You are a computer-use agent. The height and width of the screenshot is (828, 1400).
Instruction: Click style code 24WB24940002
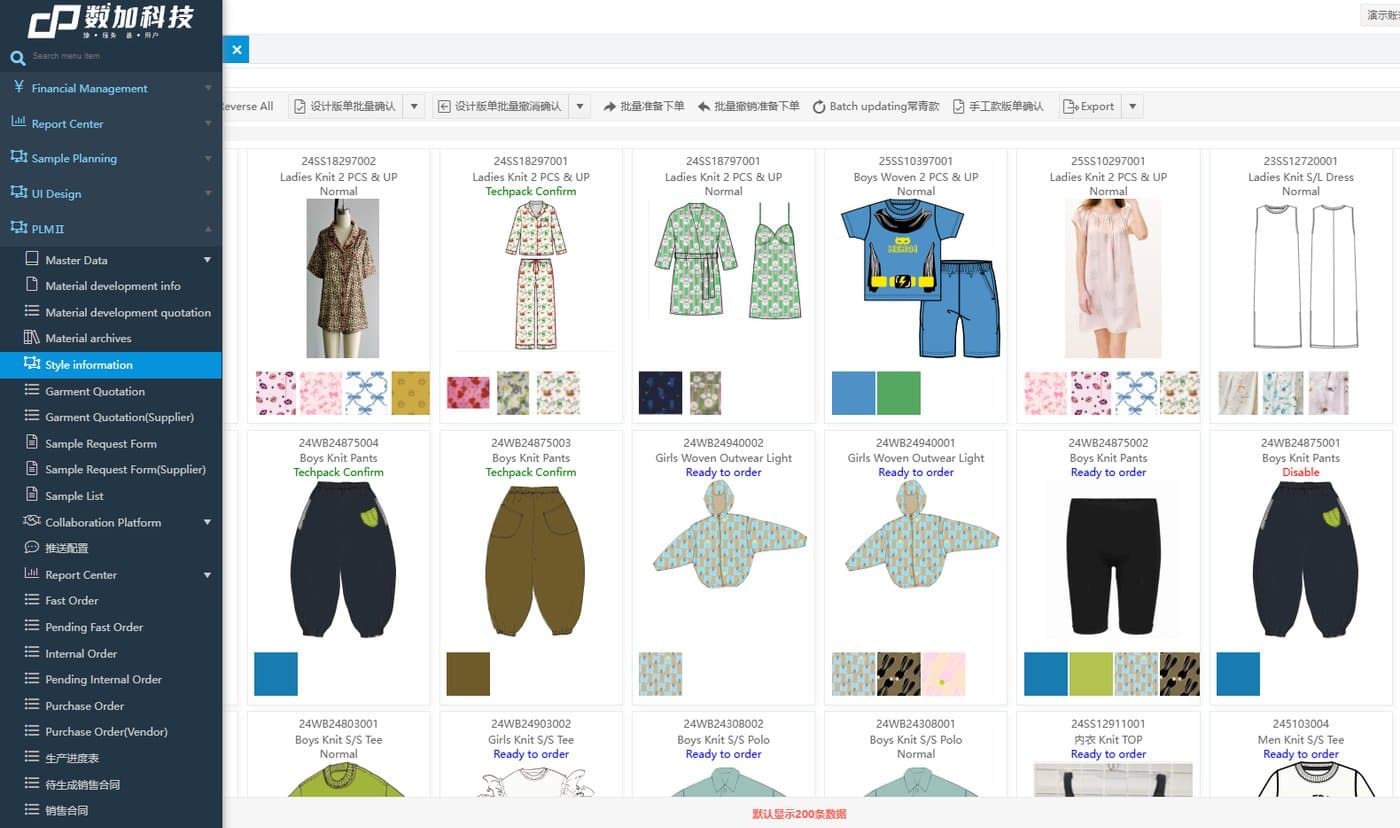tap(723, 442)
